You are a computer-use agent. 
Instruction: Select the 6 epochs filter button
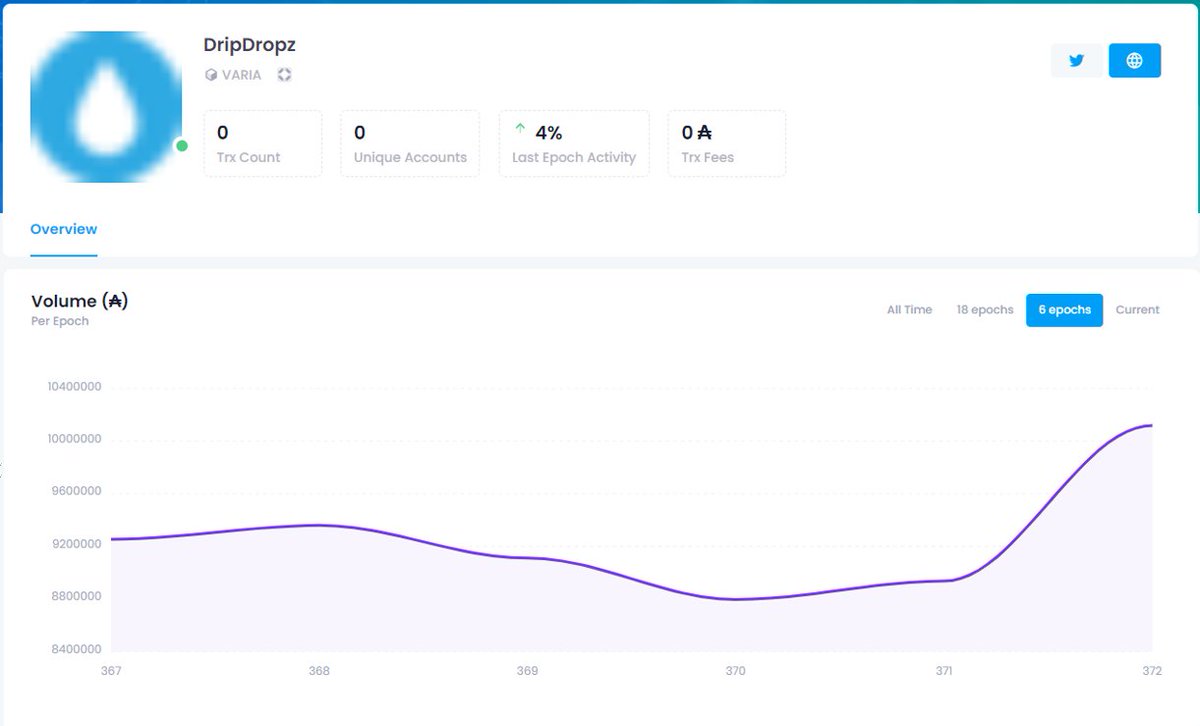1064,310
